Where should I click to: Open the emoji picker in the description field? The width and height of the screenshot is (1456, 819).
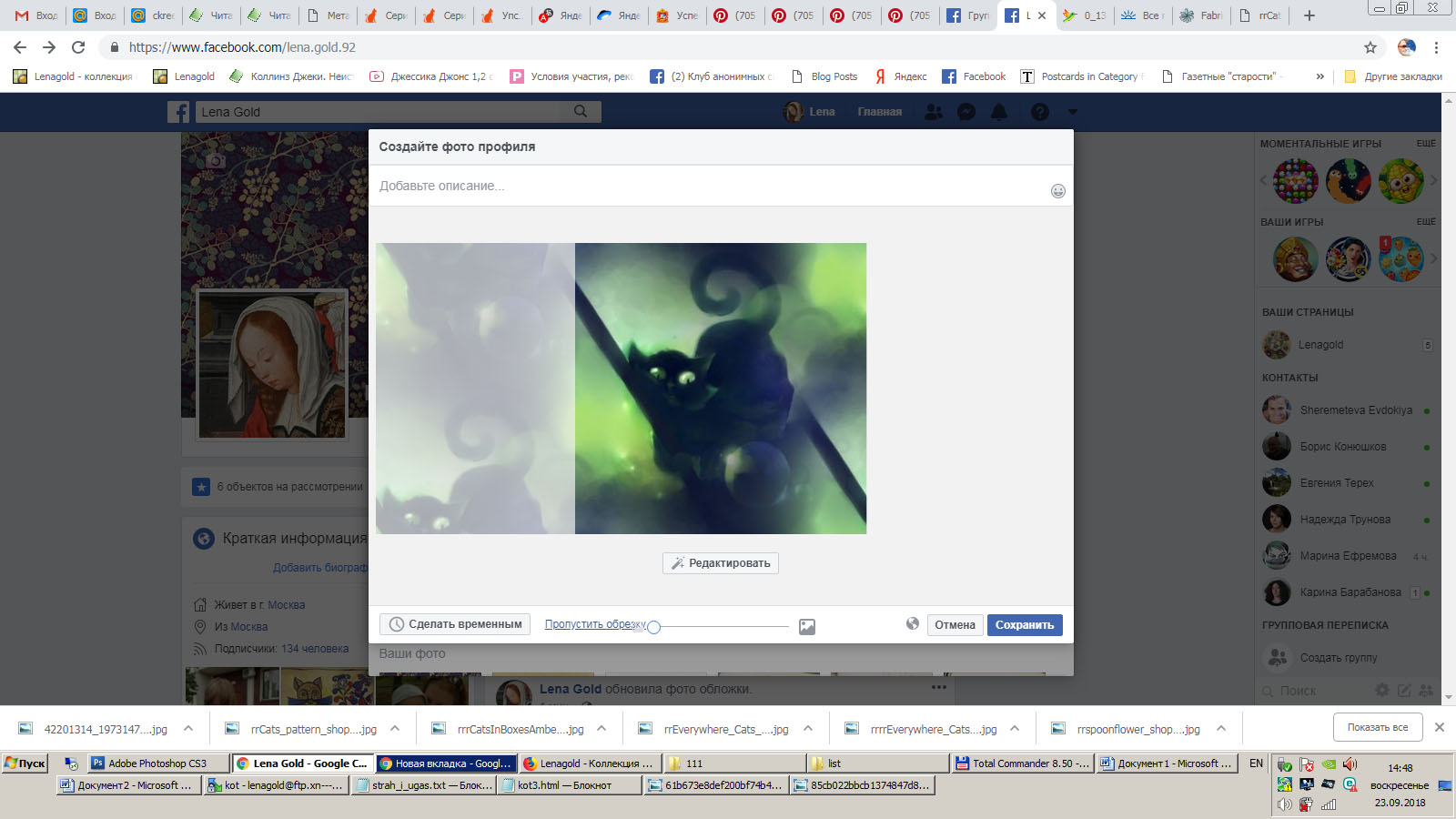[1057, 191]
